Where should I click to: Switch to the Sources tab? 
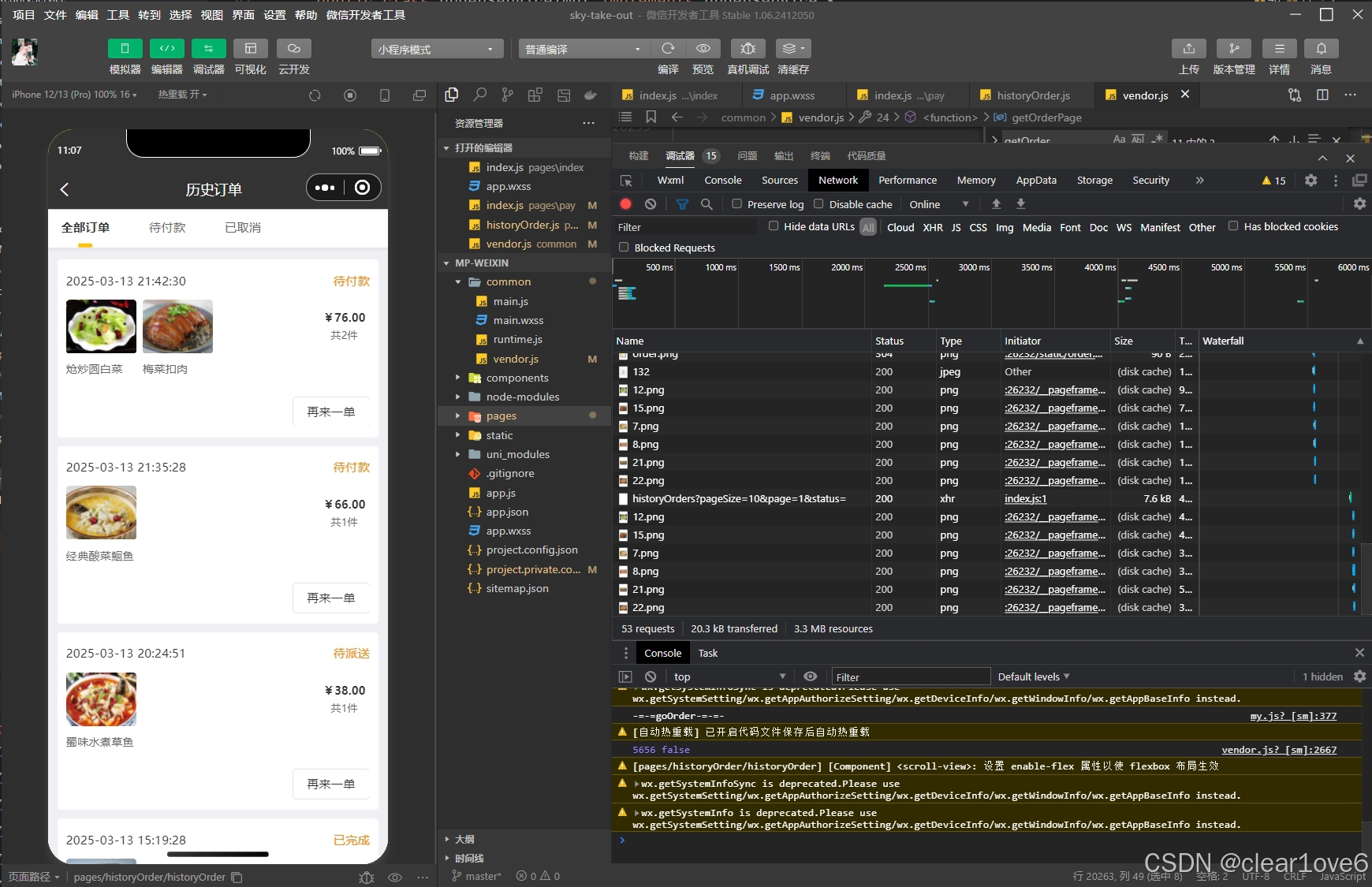click(x=780, y=181)
